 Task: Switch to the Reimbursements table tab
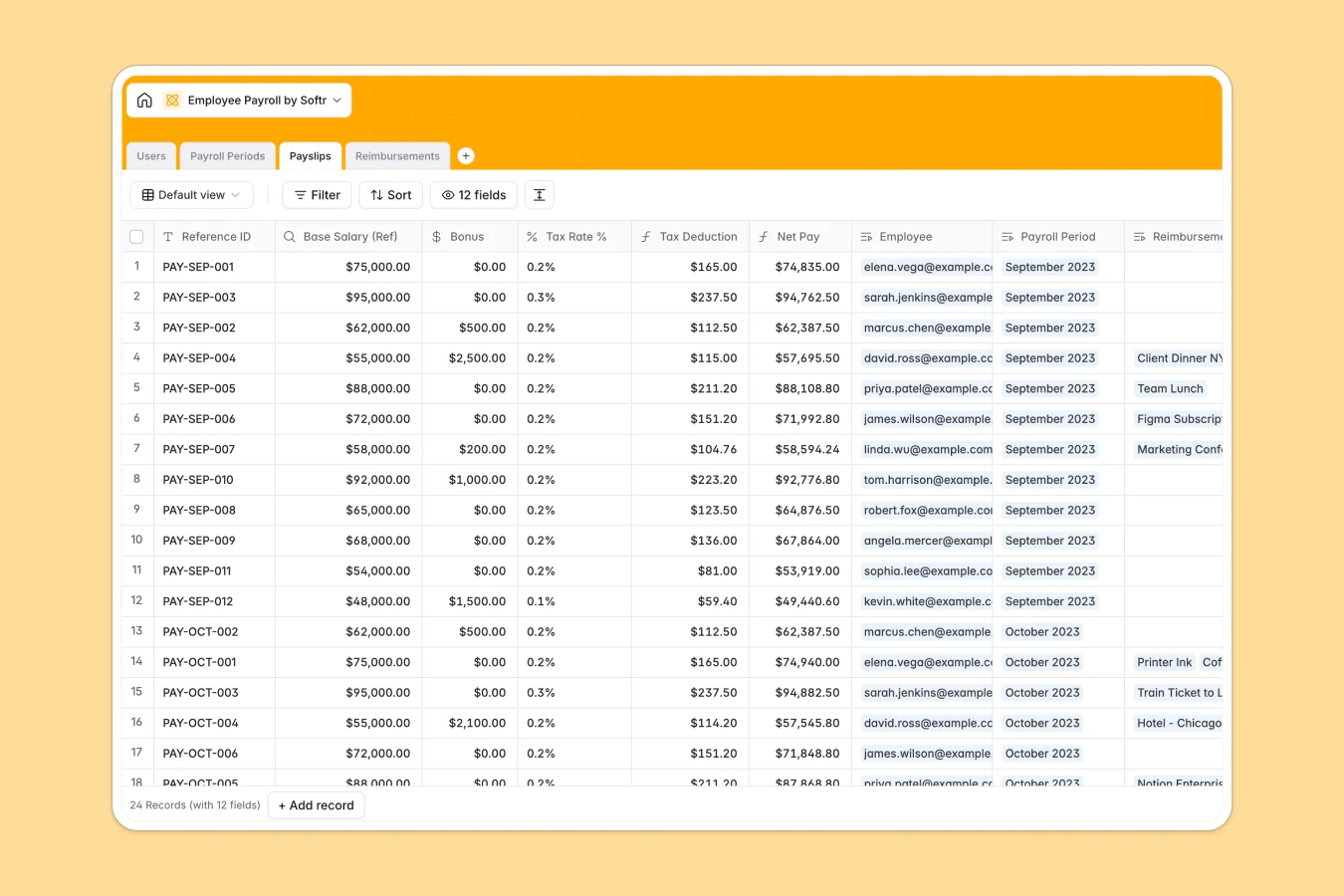[397, 155]
